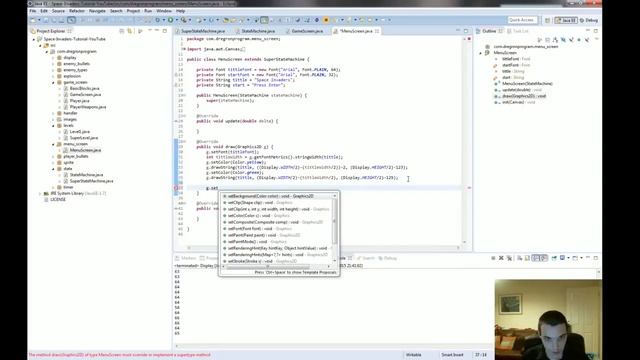Open Player.java in Project Explorer

pyautogui.click(x=79, y=101)
